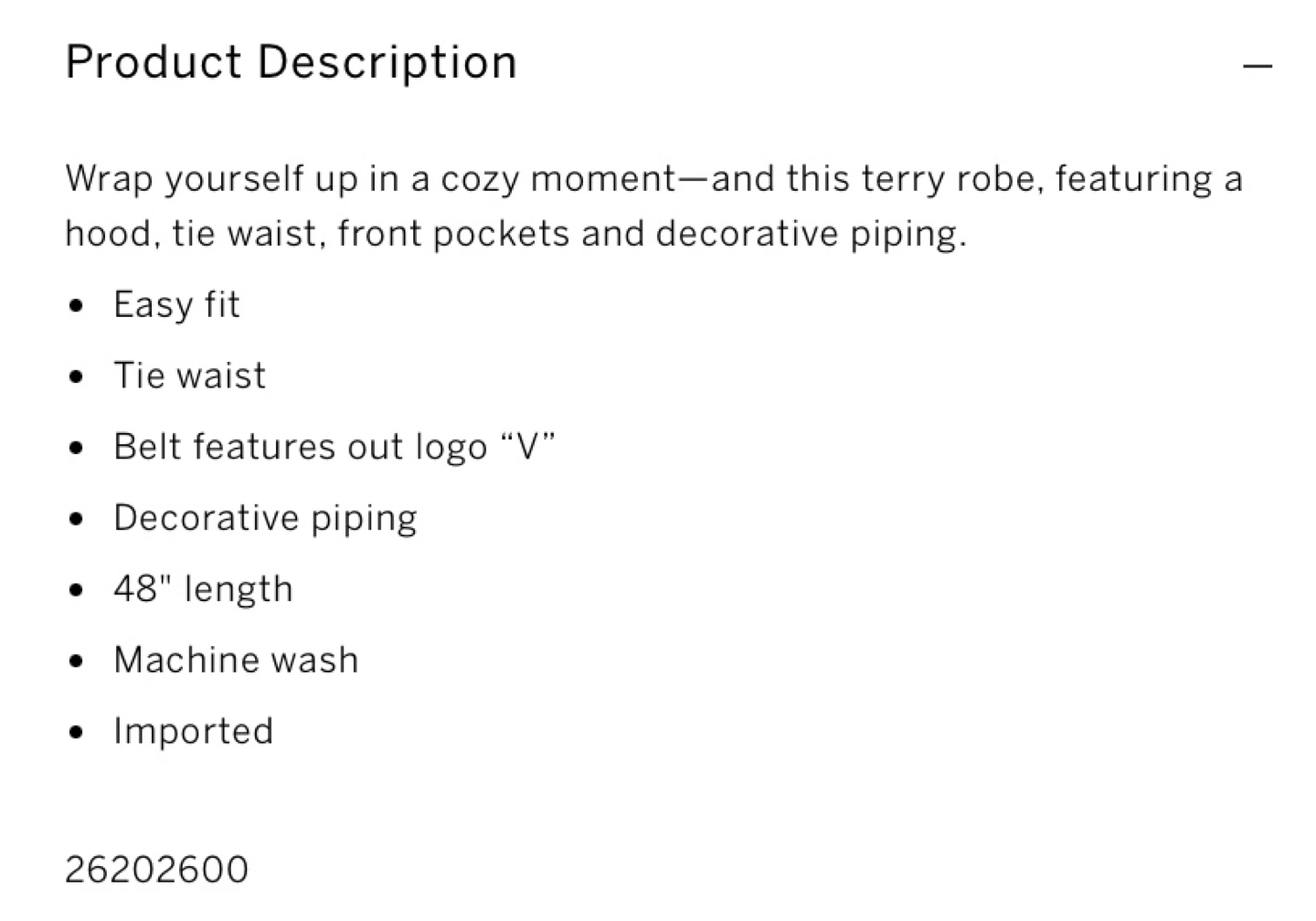
Task: Click the bullet beside Easy fit
Action: pyautogui.click(x=77, y=306)
